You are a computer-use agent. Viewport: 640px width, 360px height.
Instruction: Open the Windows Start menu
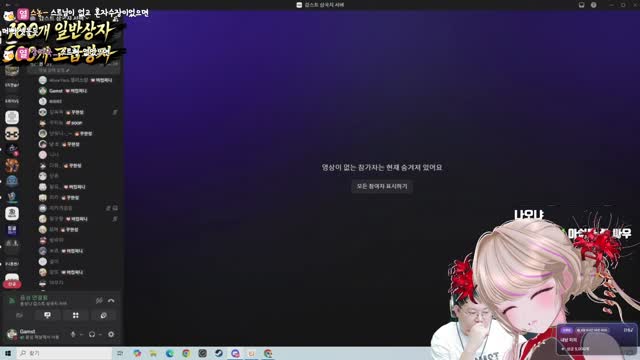point(8,353)
